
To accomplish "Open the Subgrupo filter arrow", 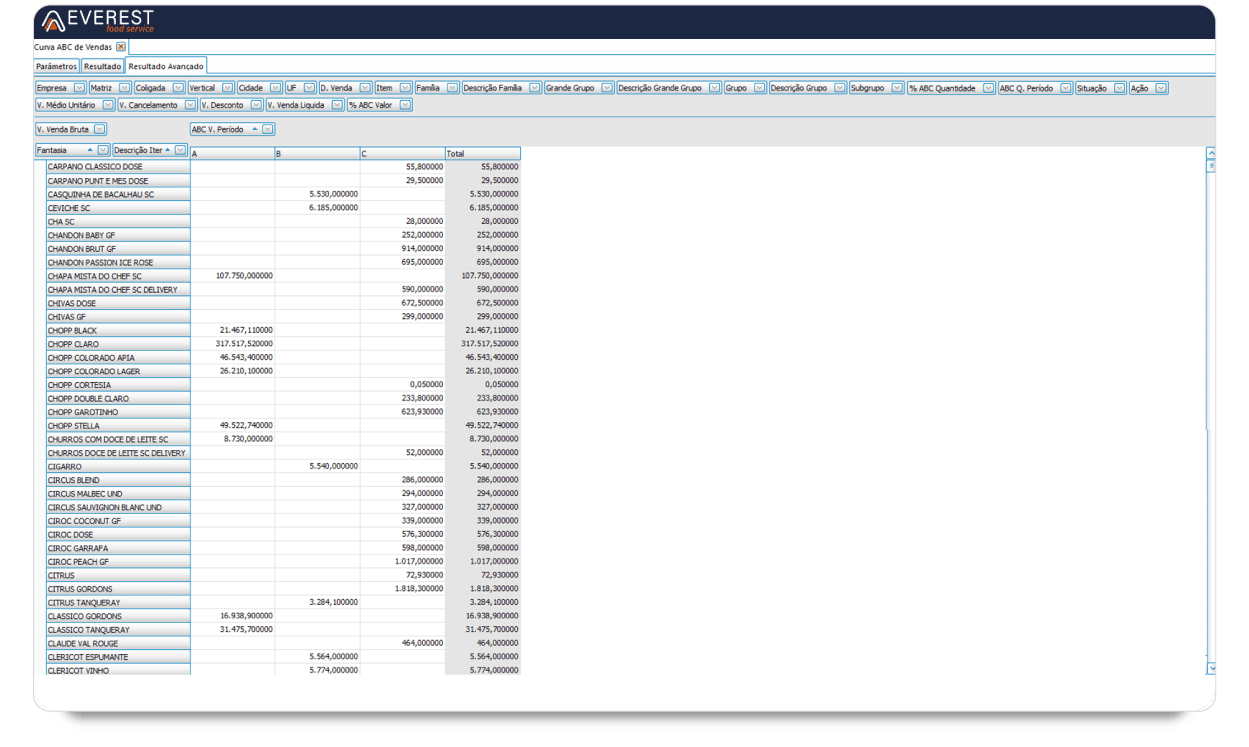I will 897,88.
